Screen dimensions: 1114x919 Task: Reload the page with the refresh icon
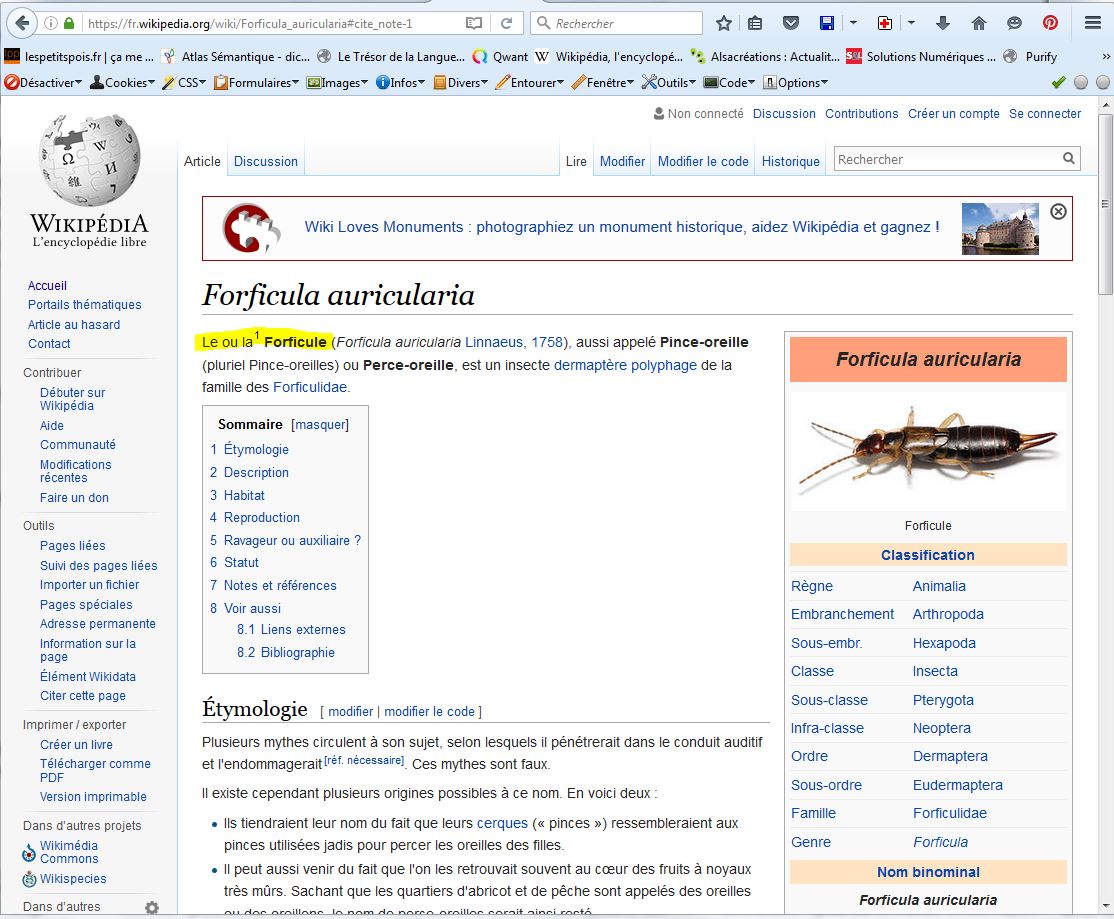coord(507,23)
